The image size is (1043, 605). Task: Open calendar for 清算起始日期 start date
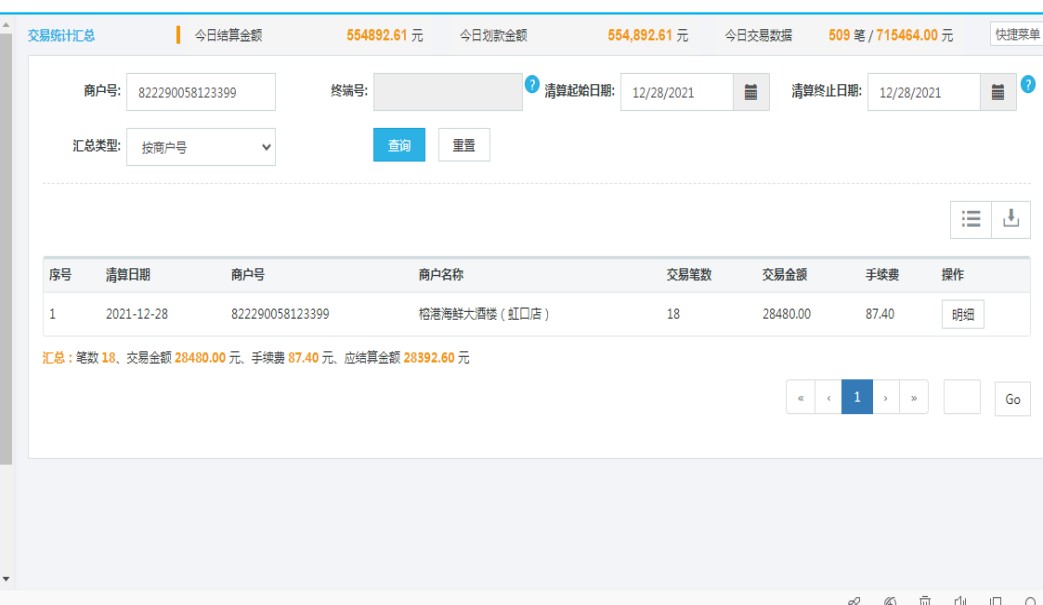tap(750, 92)
